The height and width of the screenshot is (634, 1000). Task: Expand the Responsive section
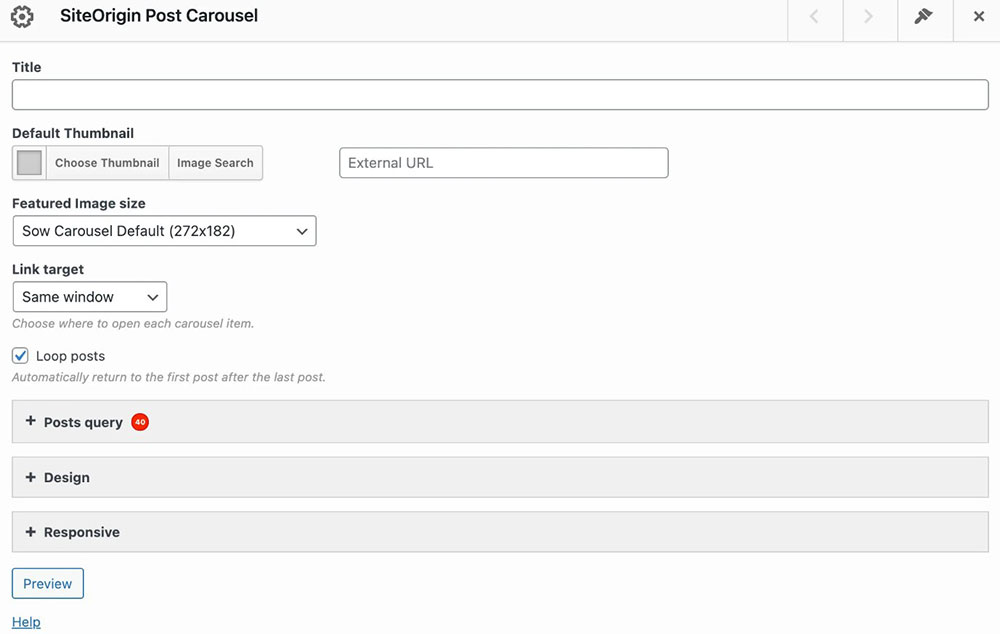point(82,533)
